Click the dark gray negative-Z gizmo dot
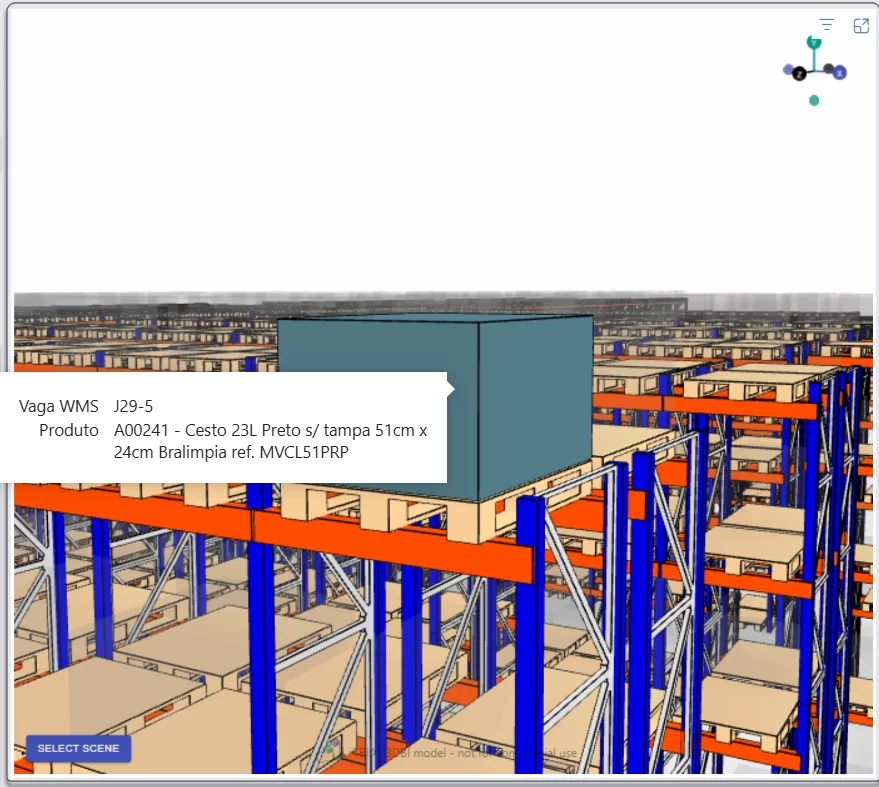This screenshot has width=879, height=787. coord(829,68)
